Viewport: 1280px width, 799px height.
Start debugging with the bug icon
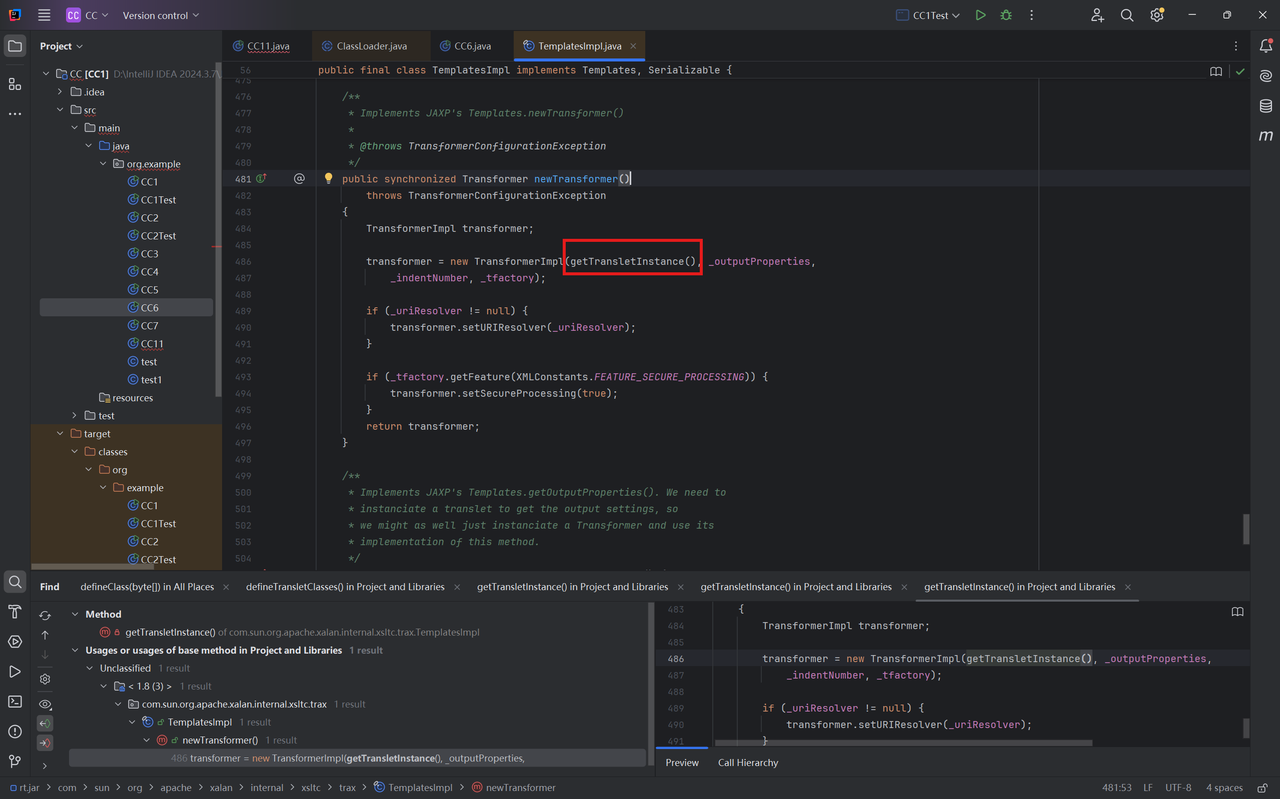coord(1006,15)
